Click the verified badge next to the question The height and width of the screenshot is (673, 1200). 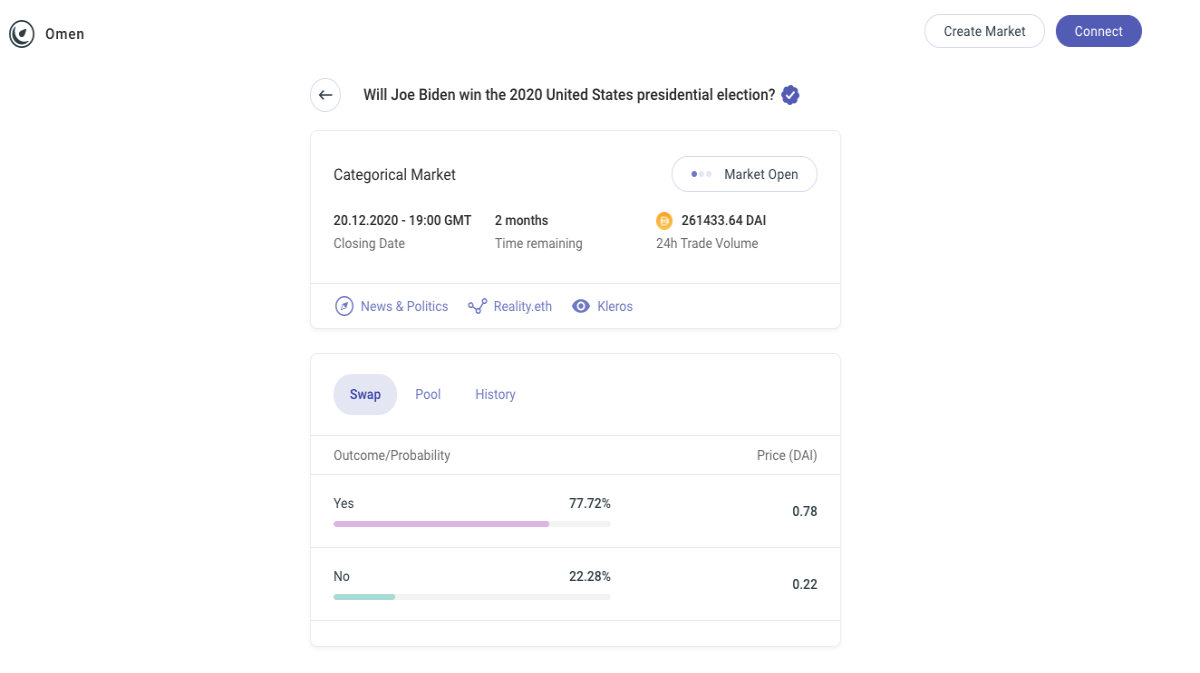(790, 95)
